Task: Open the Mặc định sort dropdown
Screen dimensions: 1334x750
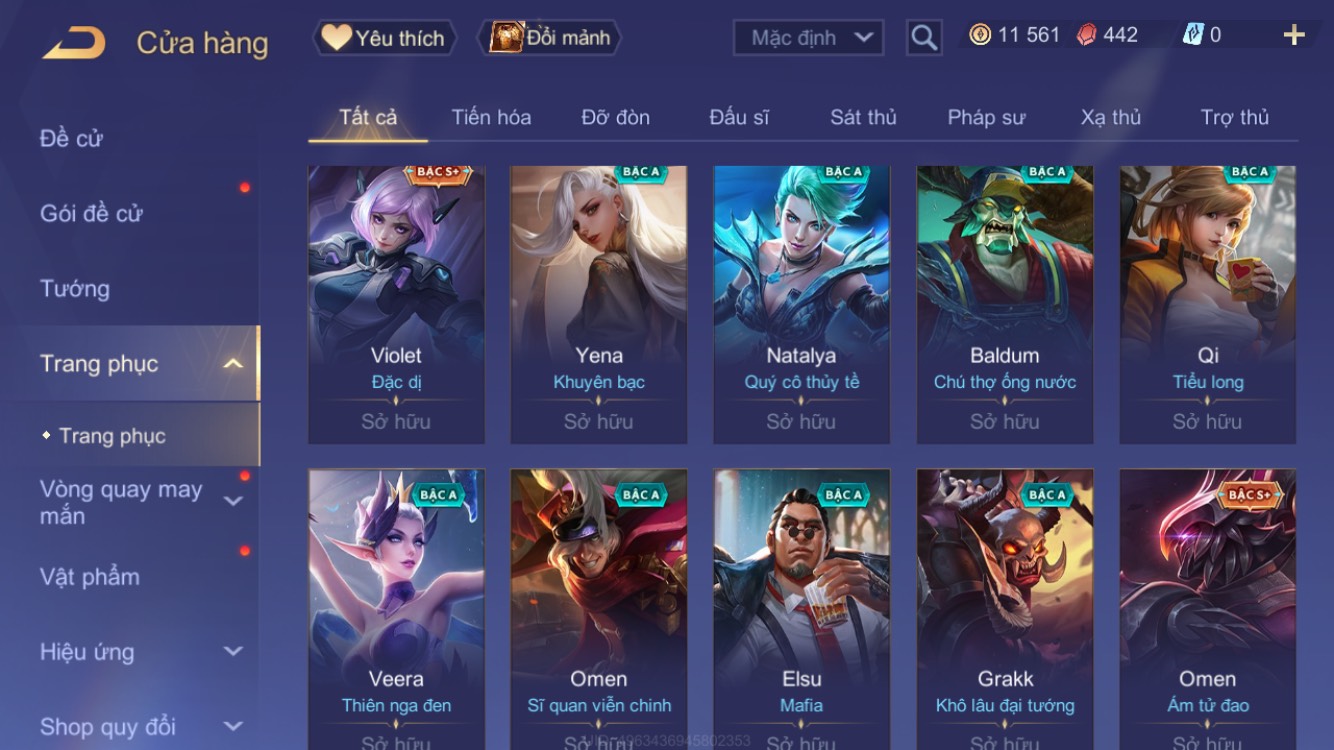Action: pyautogui.click(x=809, y=38)
